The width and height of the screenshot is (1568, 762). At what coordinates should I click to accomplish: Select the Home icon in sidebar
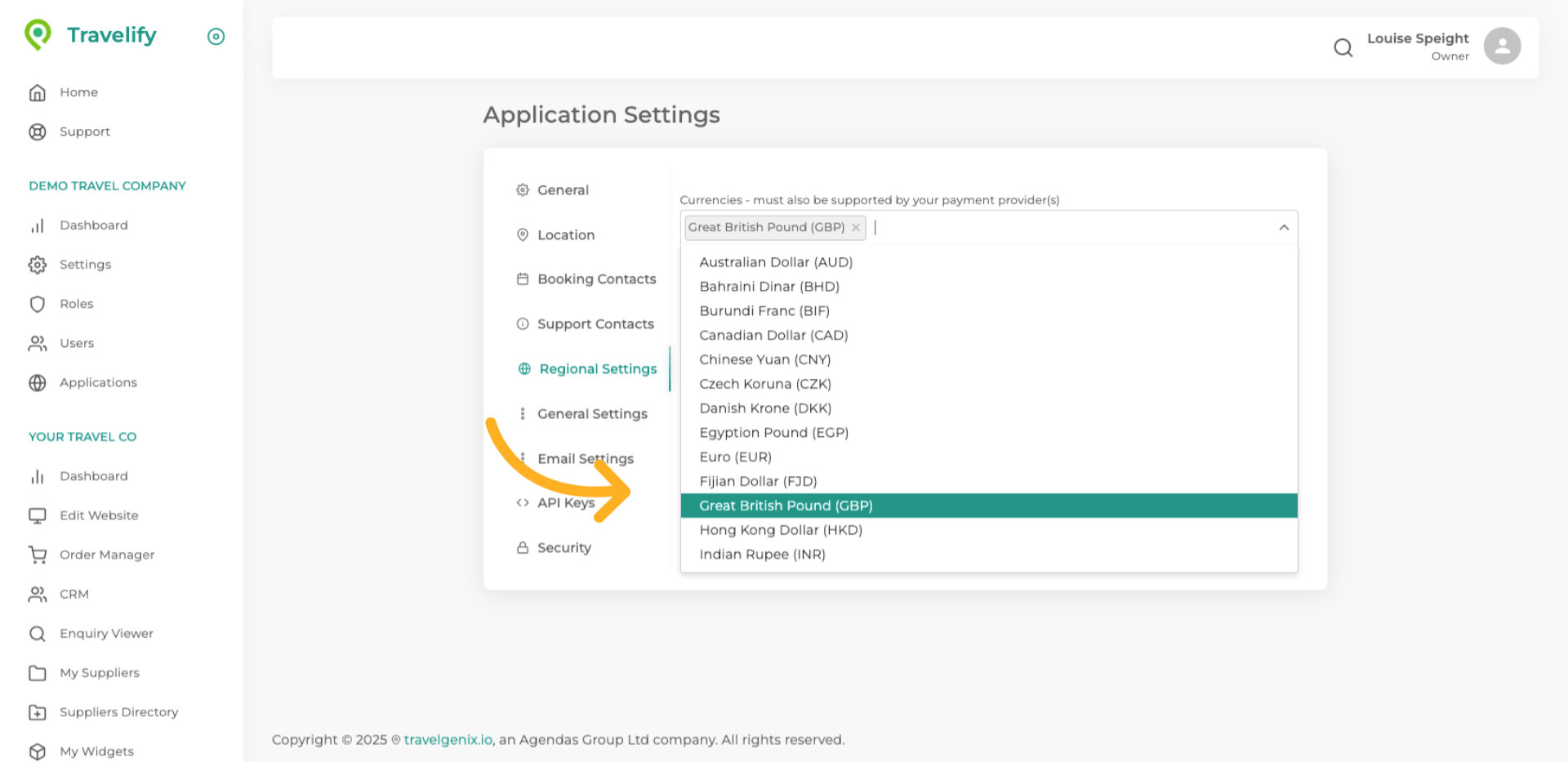[38, 92]
